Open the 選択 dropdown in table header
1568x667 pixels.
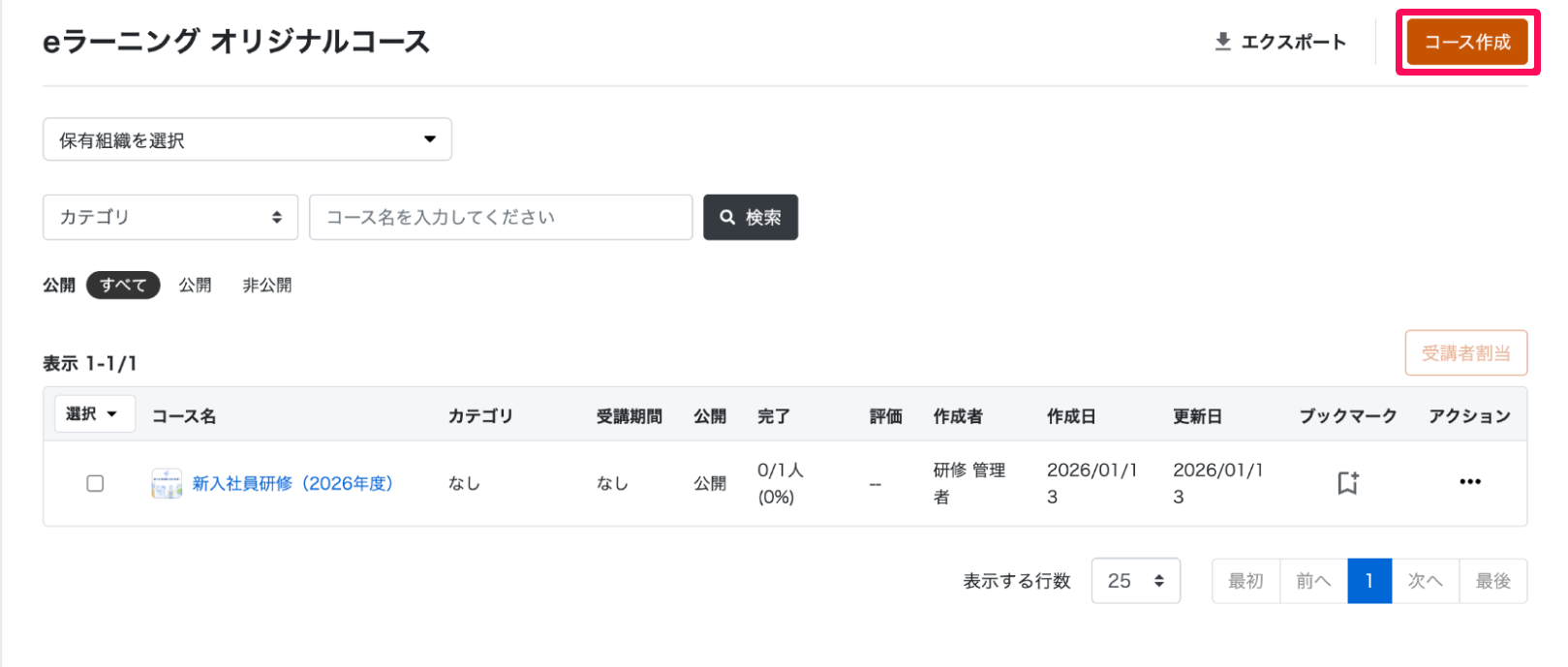point(94,414)
